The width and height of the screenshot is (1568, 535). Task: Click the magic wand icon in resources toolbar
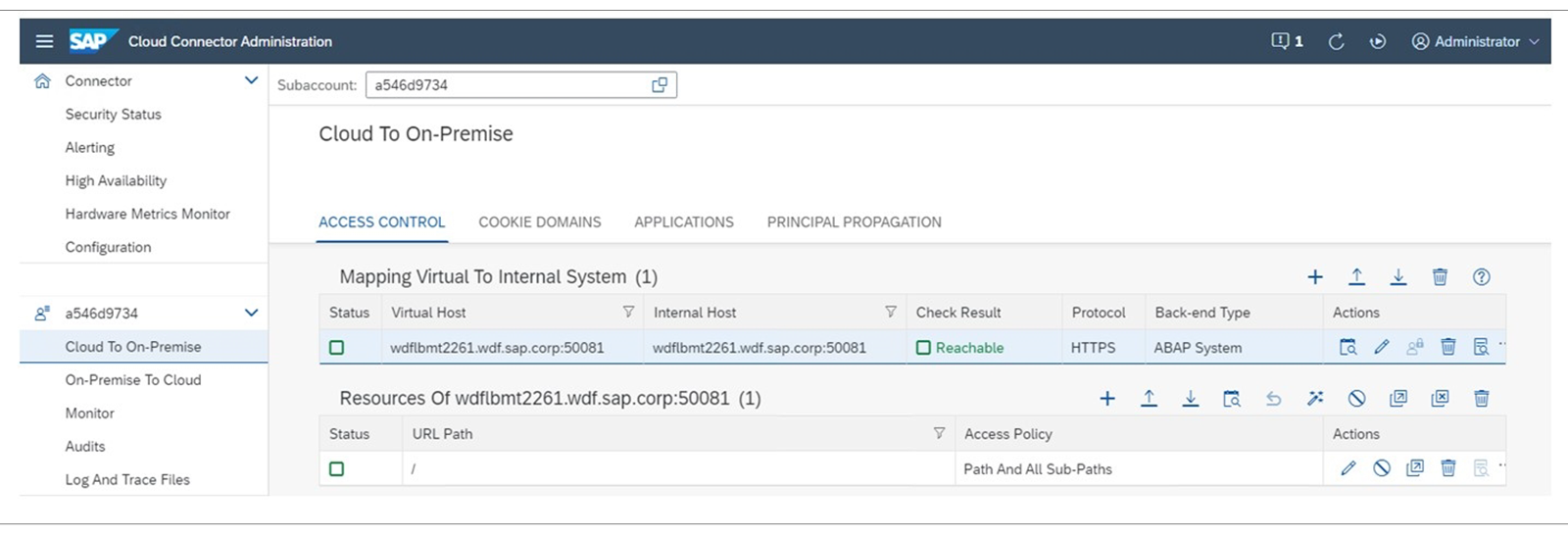[1315, 399]
